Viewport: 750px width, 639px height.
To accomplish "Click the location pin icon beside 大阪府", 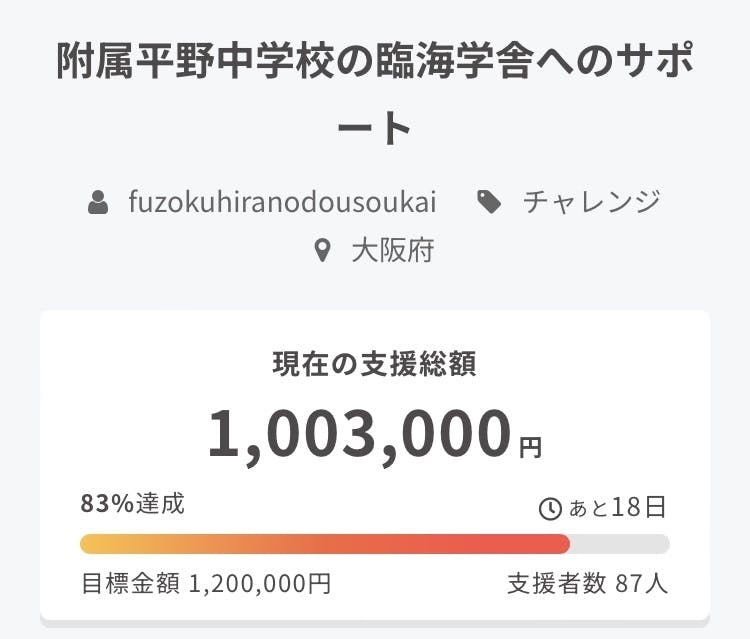I will pos(322,250).
